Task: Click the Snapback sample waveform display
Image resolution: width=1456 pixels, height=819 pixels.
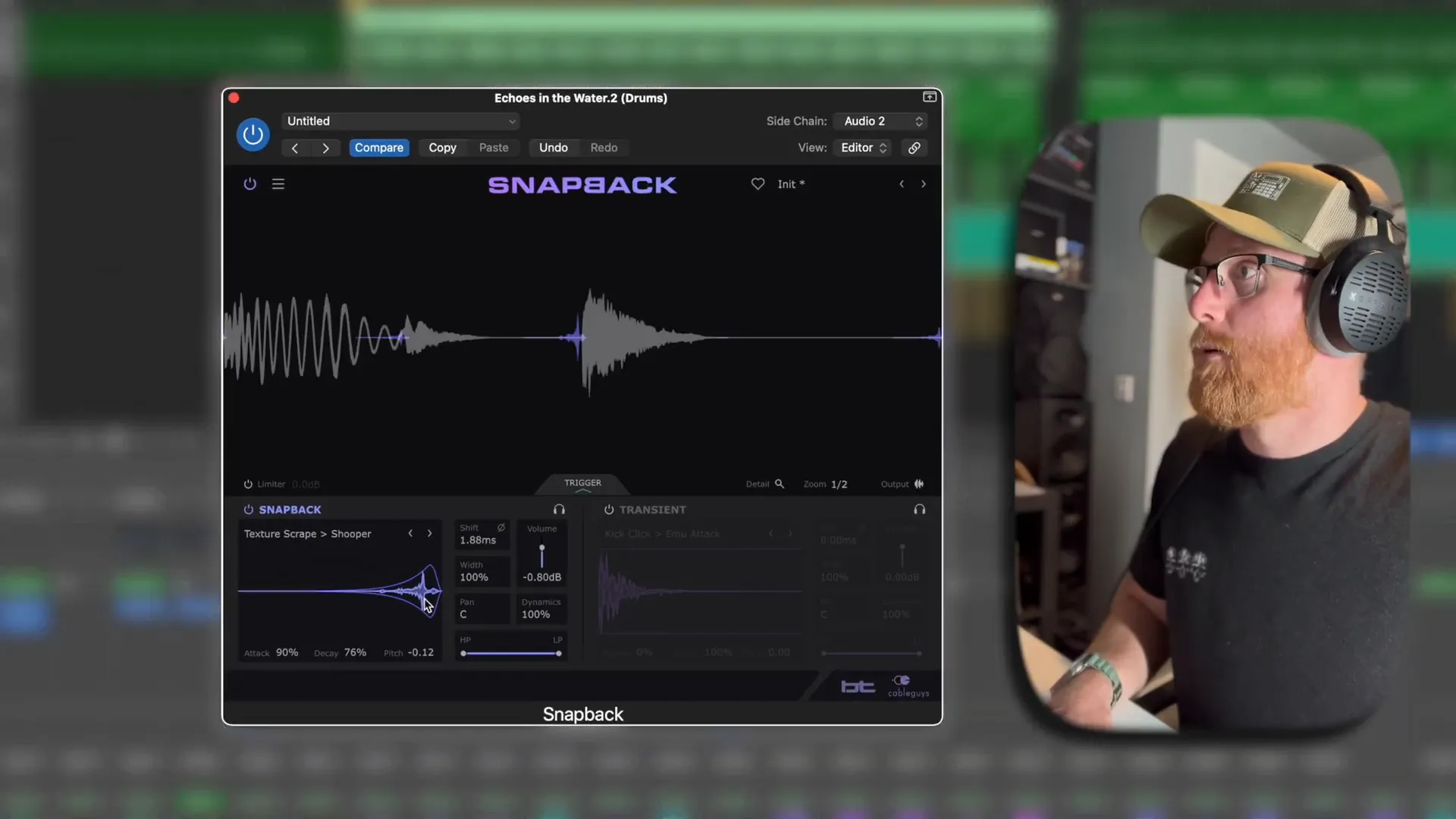Action: point(340,591)
